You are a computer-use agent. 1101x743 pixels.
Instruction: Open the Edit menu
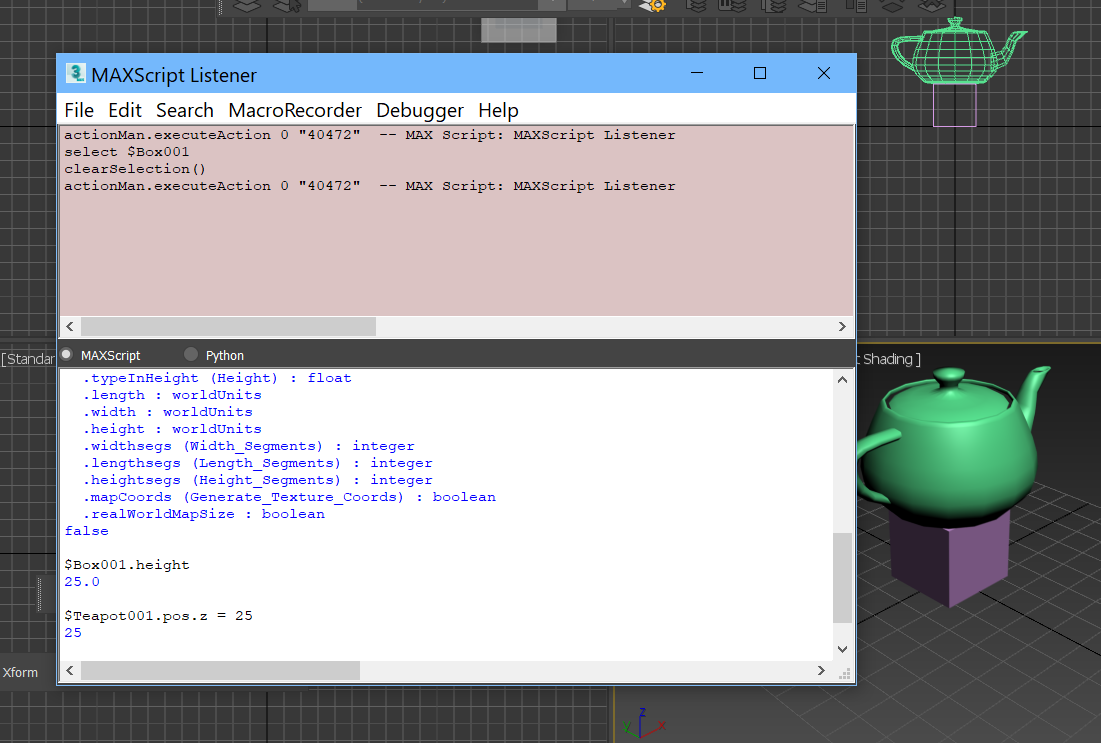click(125, 110)
